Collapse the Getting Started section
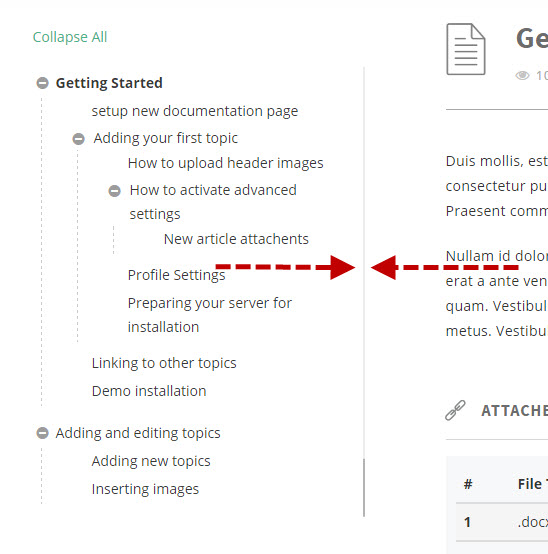Viewport: 548px width, 554px height. click(42, 83)
